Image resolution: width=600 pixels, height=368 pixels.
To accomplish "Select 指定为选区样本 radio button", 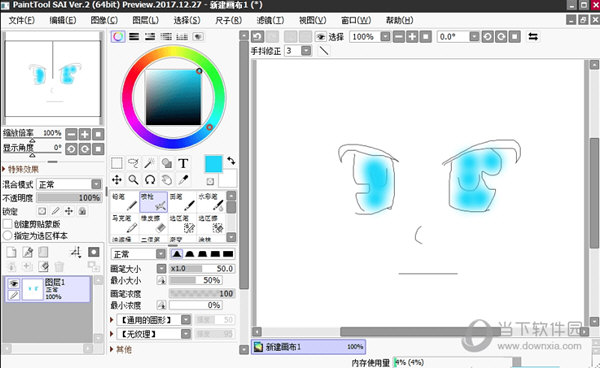I will coord(7,236).
